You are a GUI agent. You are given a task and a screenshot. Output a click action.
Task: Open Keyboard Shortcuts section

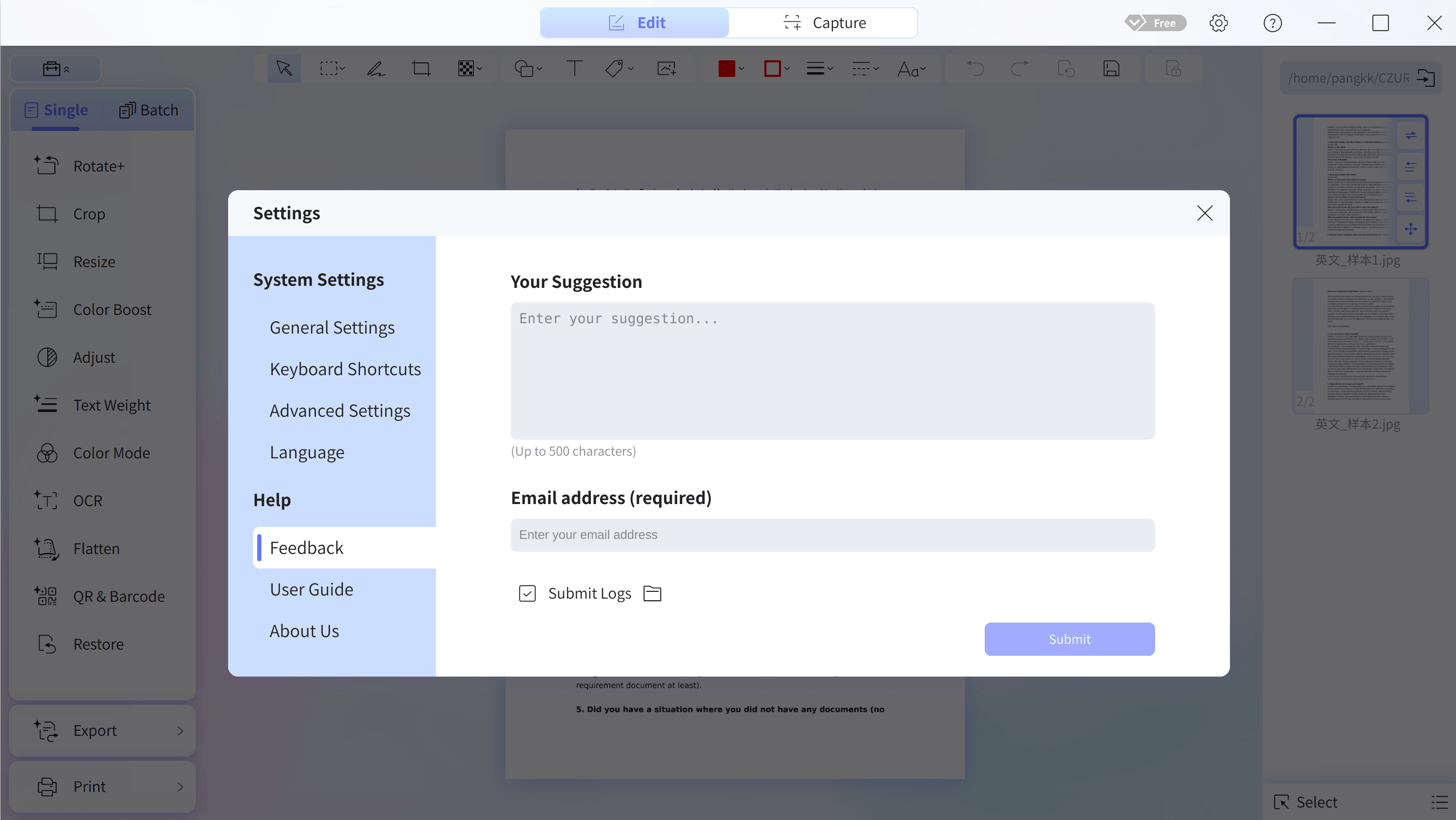click(345, 369)
